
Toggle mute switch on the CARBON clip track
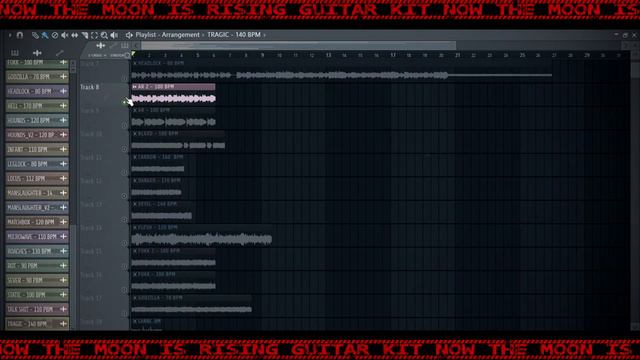[124, 172]
